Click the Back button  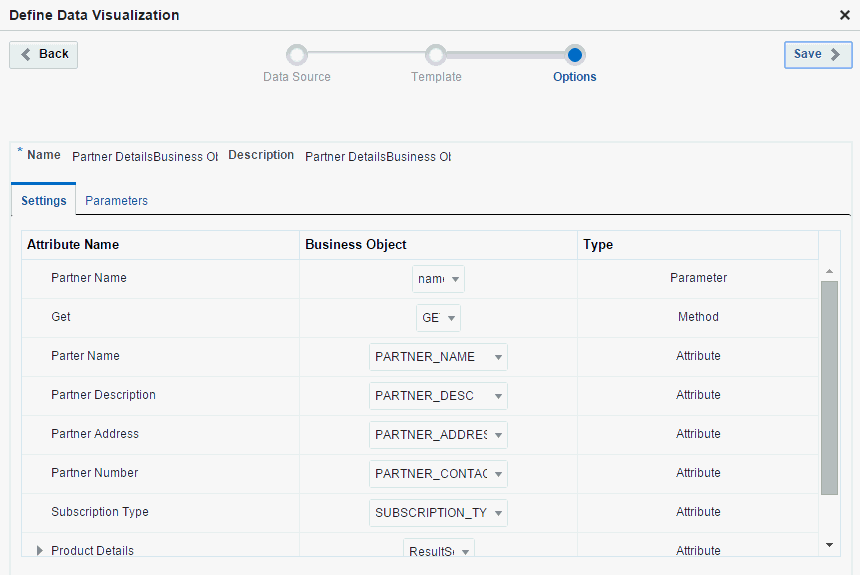pos(43,54)
